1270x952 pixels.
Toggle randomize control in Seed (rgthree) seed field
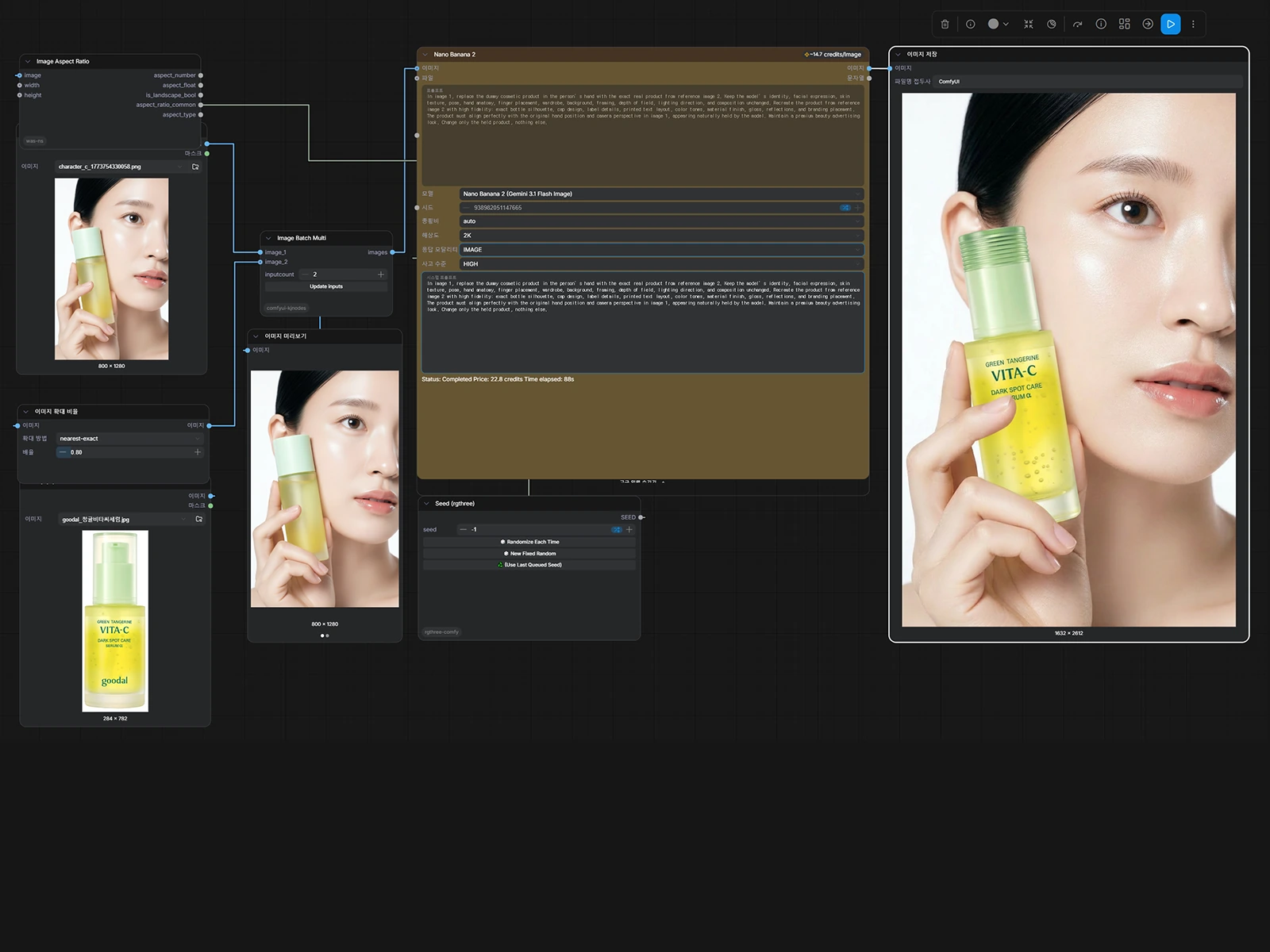[x=616, y=529]
